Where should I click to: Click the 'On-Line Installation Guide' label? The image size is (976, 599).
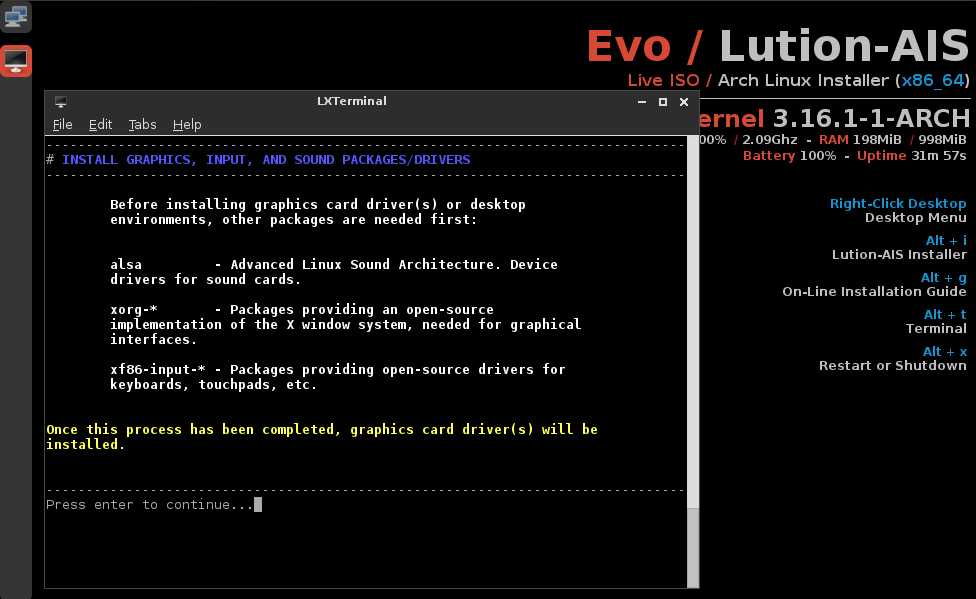(875, 291)
